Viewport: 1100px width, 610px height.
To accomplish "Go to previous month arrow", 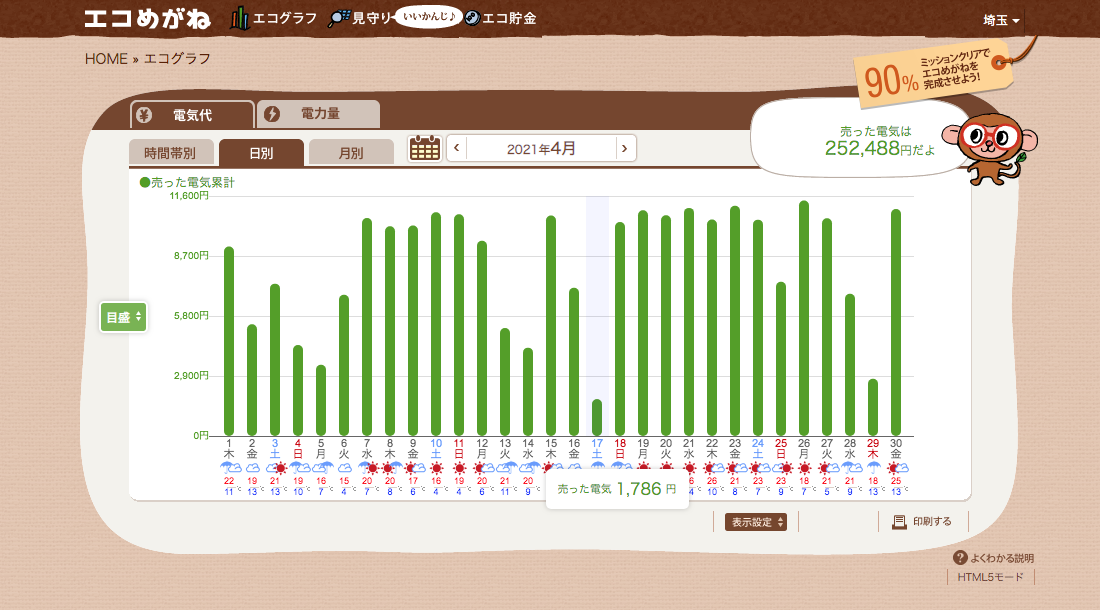I will [457, 148].
